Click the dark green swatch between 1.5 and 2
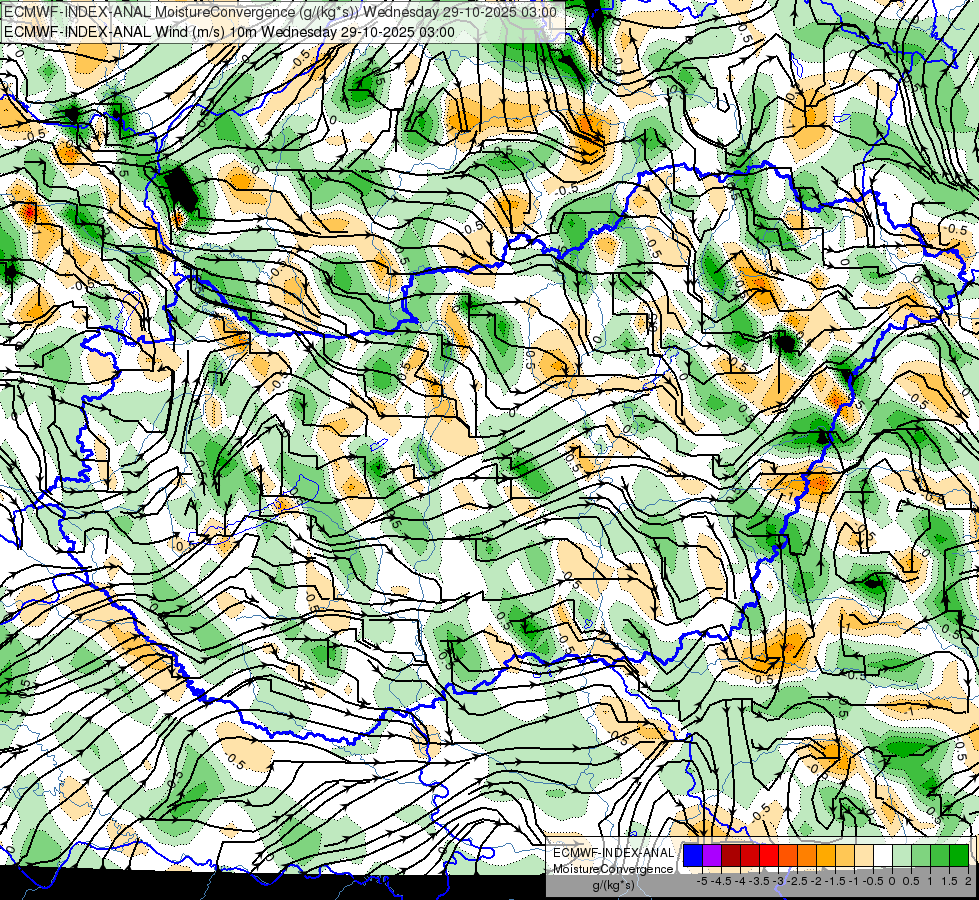Screen dimensions: 979x900 (958, 856)
